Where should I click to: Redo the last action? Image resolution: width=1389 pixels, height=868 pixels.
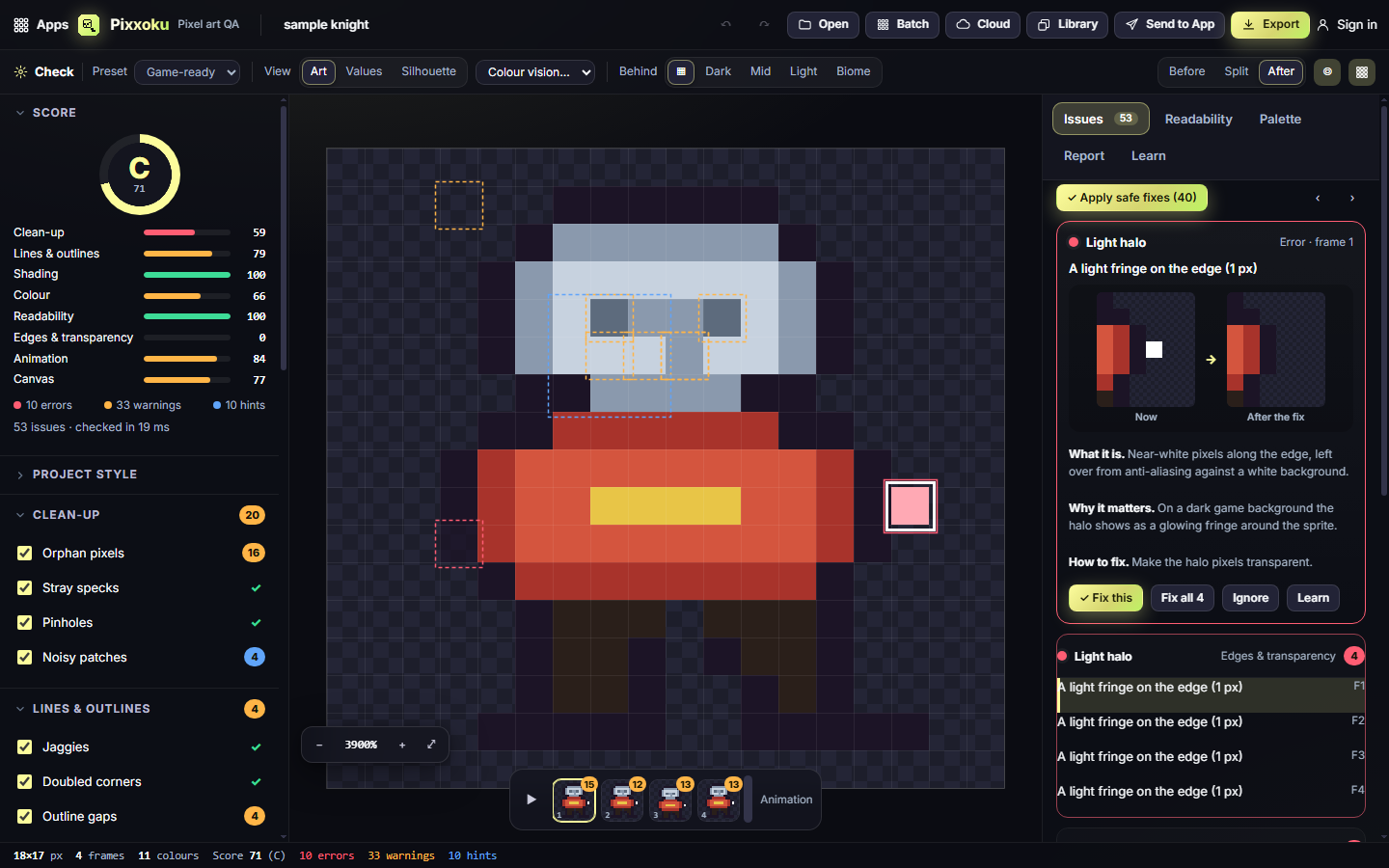coord(764,25)
